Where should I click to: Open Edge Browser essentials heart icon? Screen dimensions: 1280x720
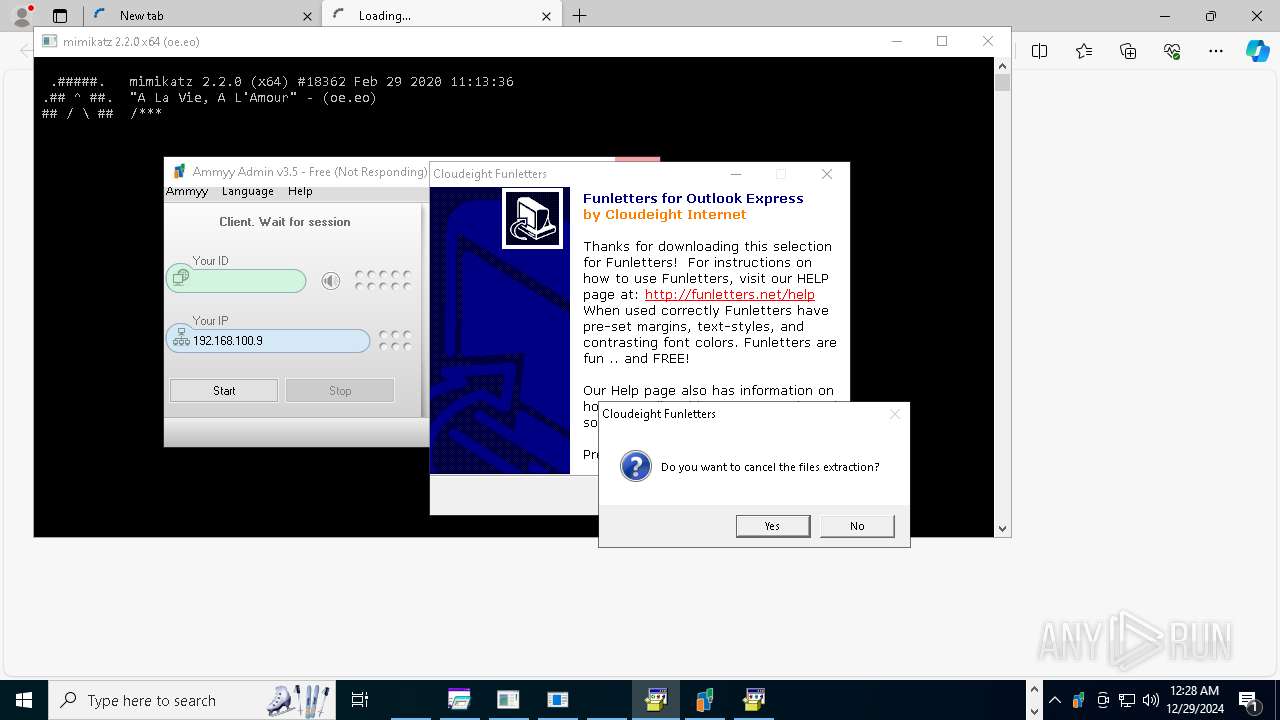click(x=1172, y=51)
